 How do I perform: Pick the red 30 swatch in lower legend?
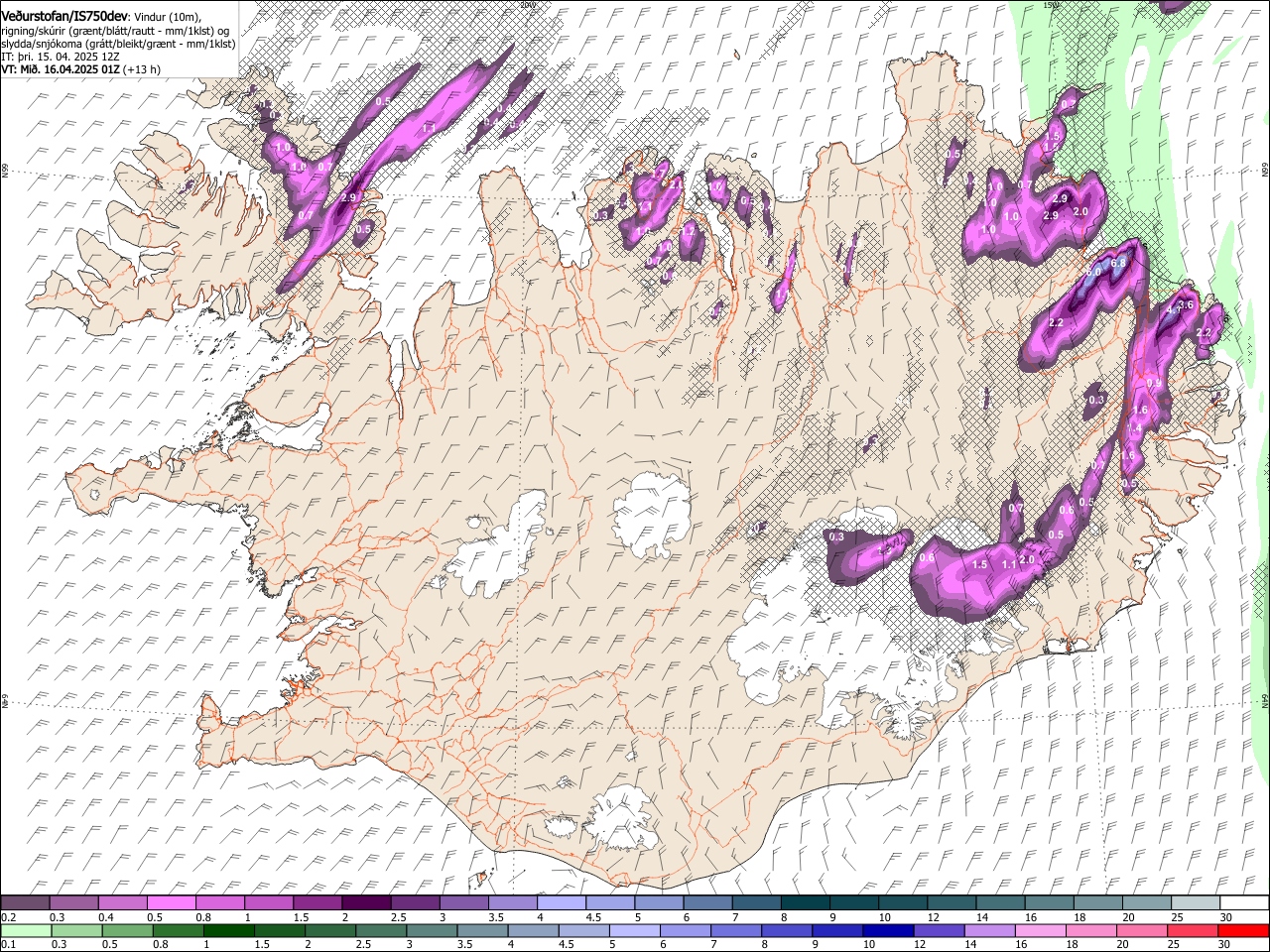pos(1243,930)
